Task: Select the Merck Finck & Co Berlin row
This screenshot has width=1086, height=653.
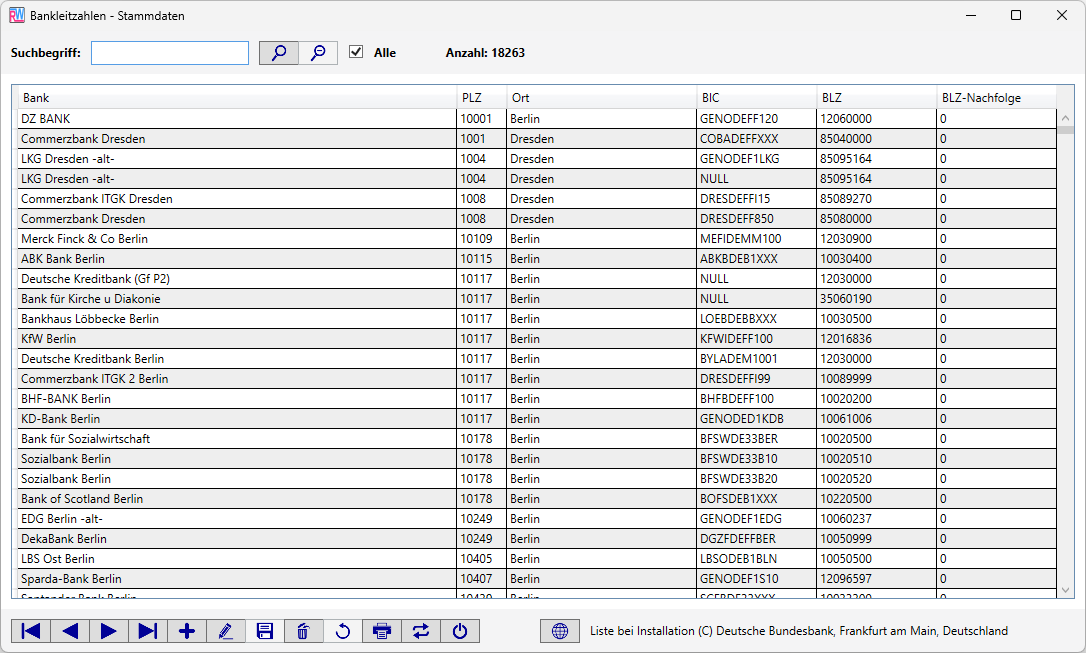Action: click(x=537, y=239)
